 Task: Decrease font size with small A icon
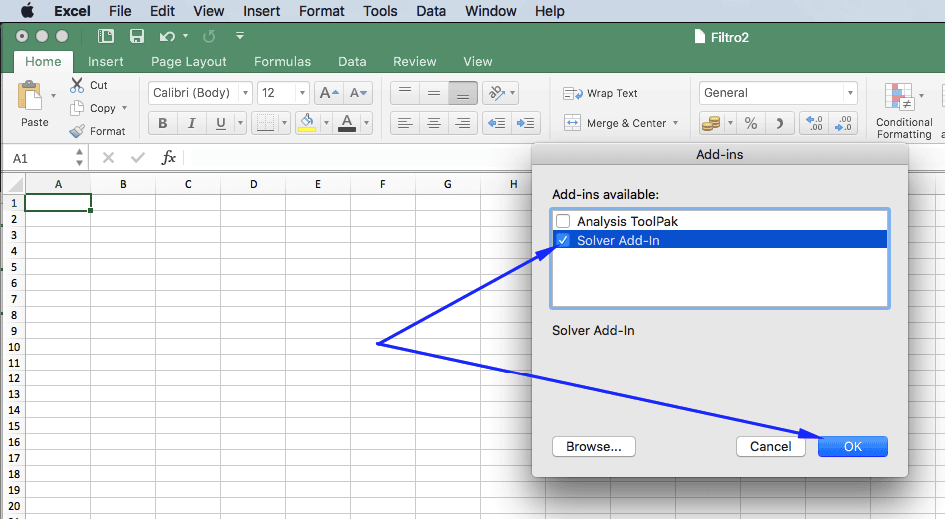point(358,93)
